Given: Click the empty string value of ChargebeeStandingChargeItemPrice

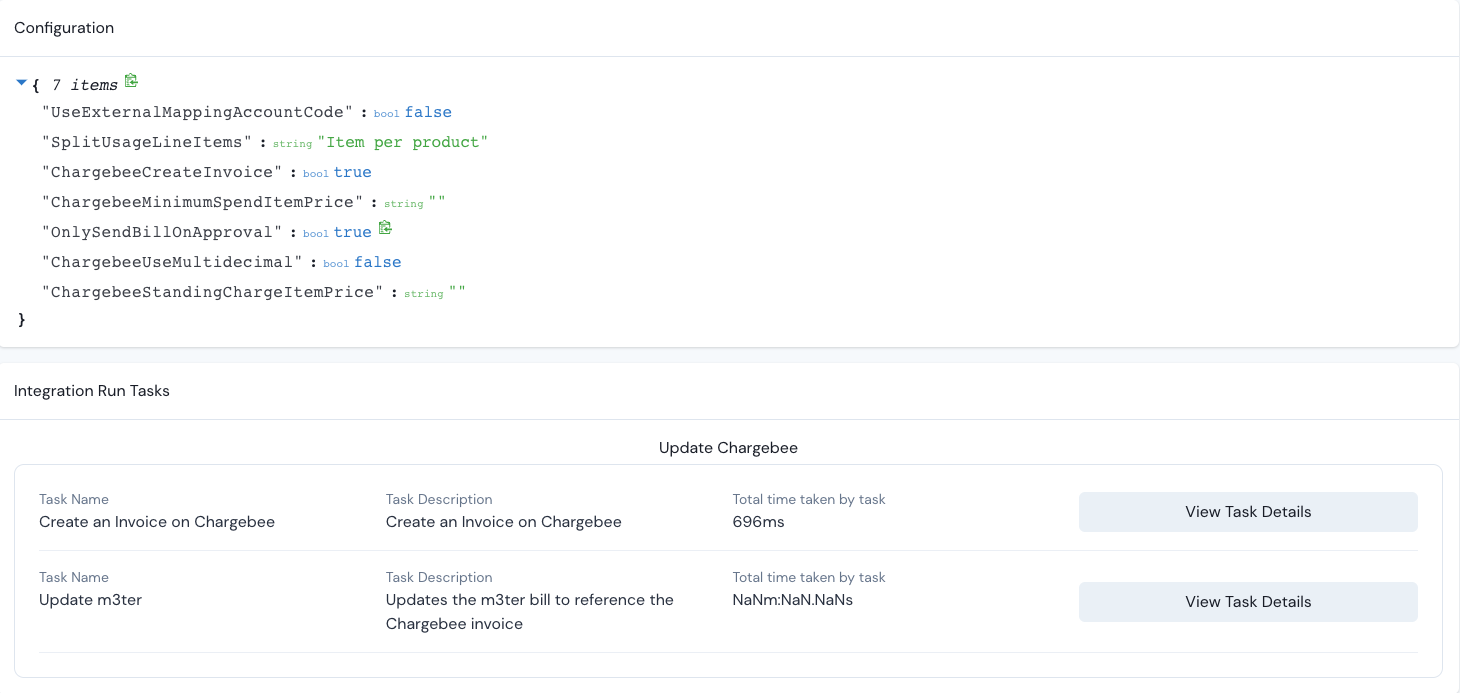Looking at the screenshot, I should (x=457, y=292).
